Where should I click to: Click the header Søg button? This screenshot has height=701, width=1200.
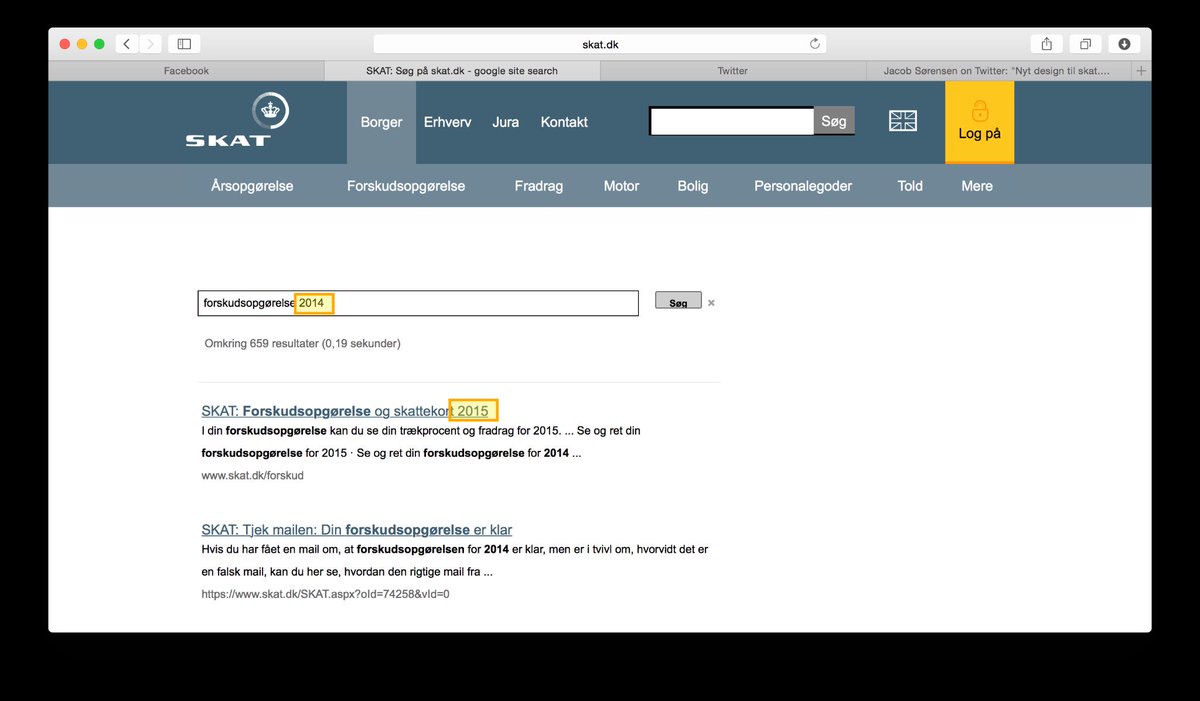pos(834,121)
